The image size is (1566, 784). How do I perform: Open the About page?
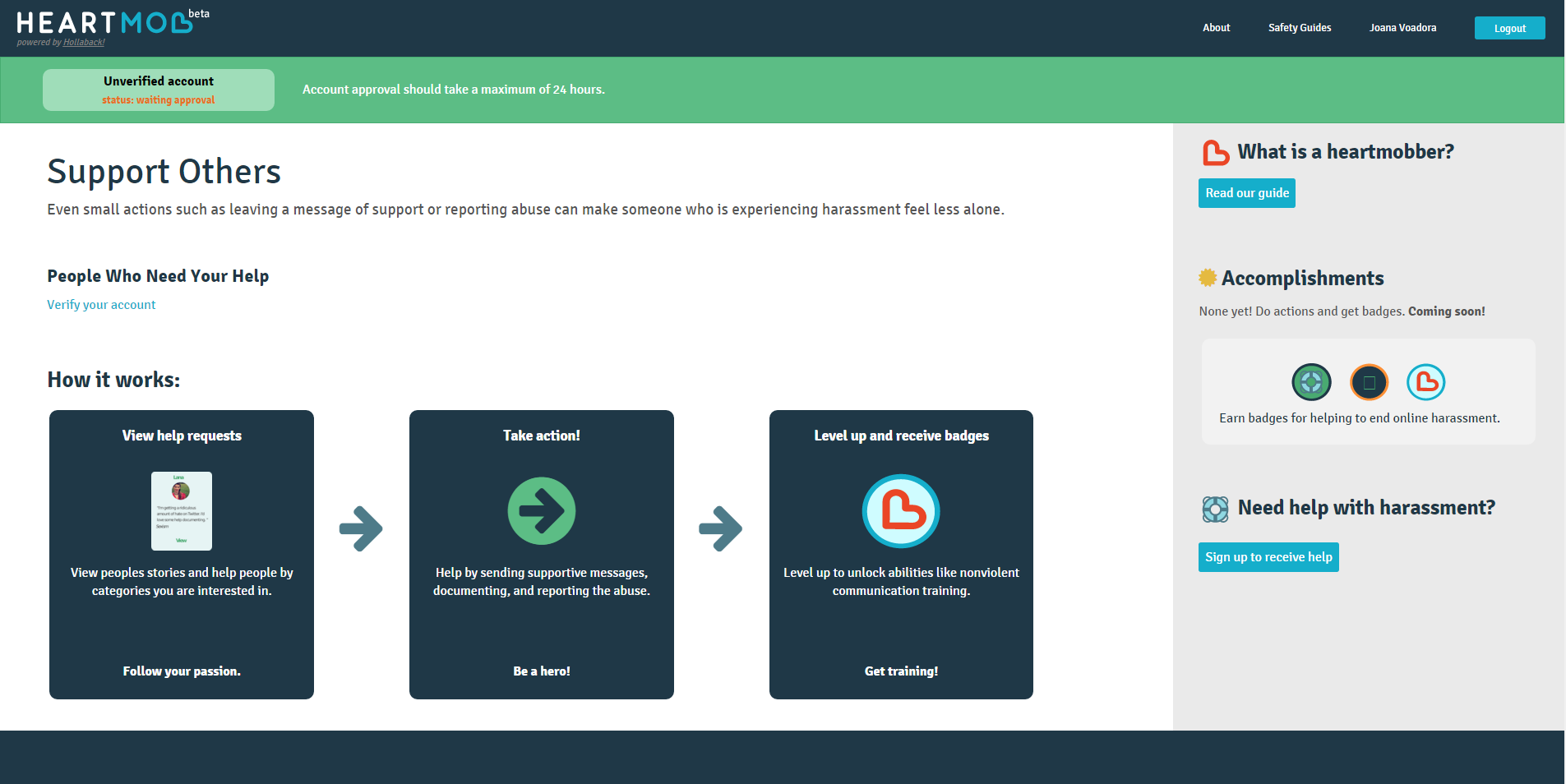[x=1217, y=28]
